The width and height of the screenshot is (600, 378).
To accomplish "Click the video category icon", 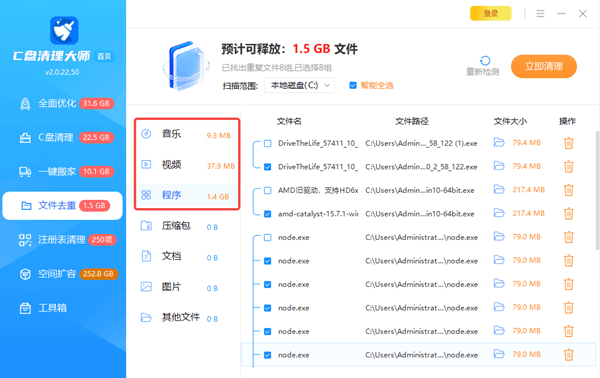I will click(x=146, y=165).
